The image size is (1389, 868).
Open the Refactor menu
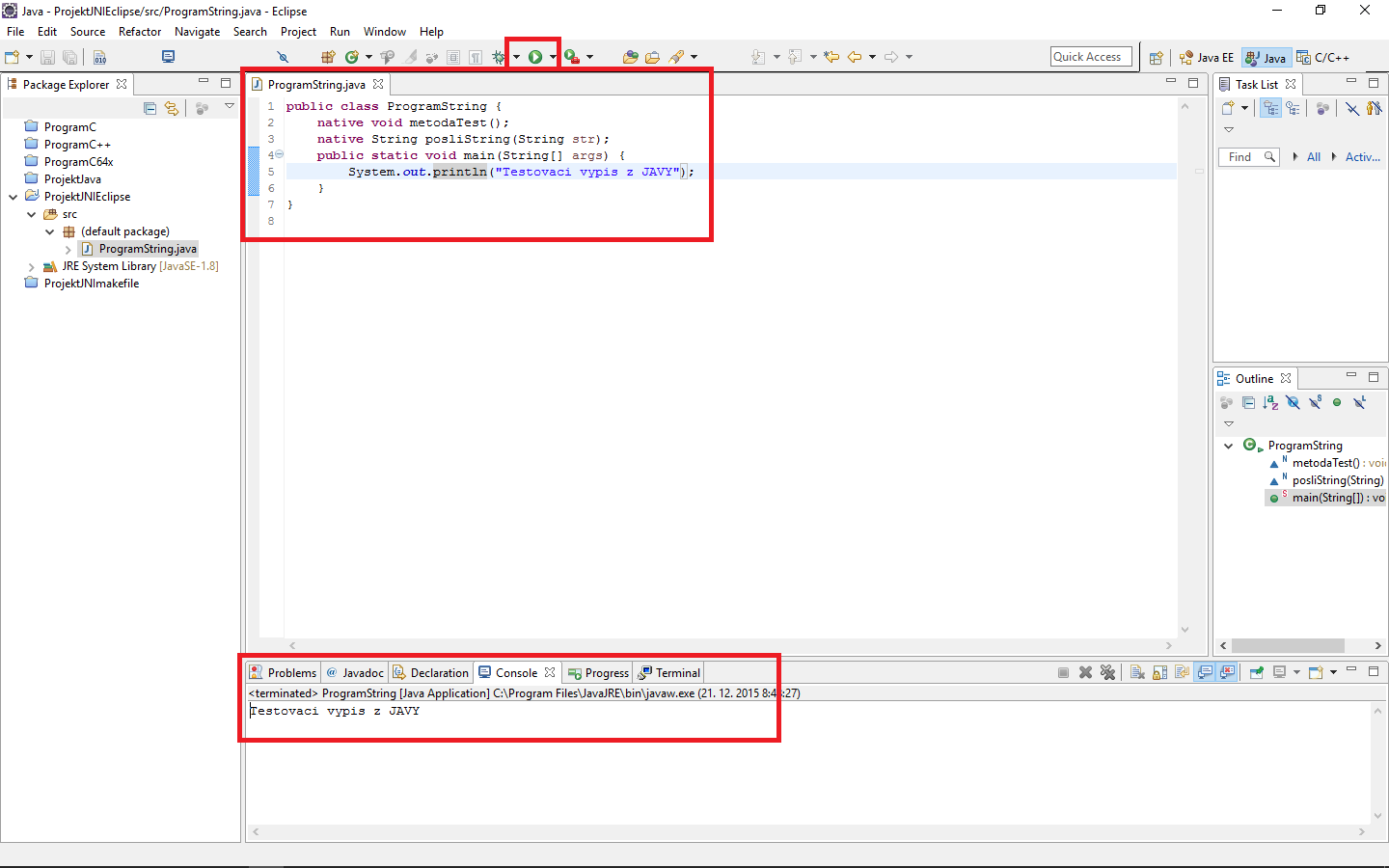pyautogui.click(x=139, y=31)
